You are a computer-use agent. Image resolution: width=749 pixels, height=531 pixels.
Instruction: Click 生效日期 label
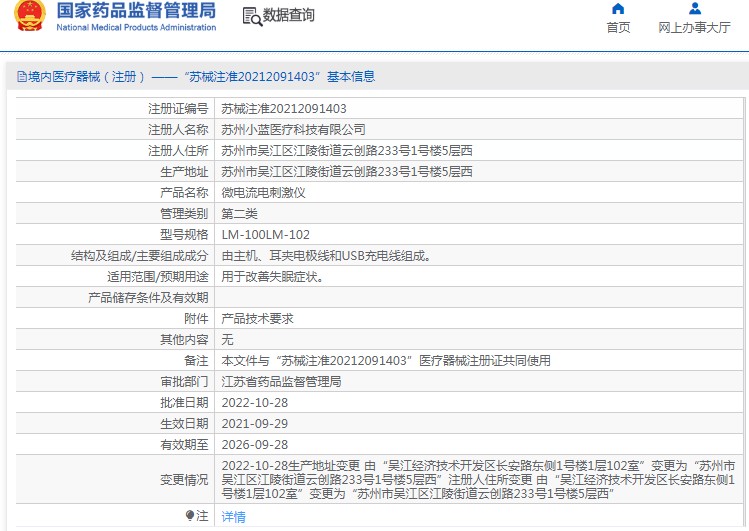(184, 424)
